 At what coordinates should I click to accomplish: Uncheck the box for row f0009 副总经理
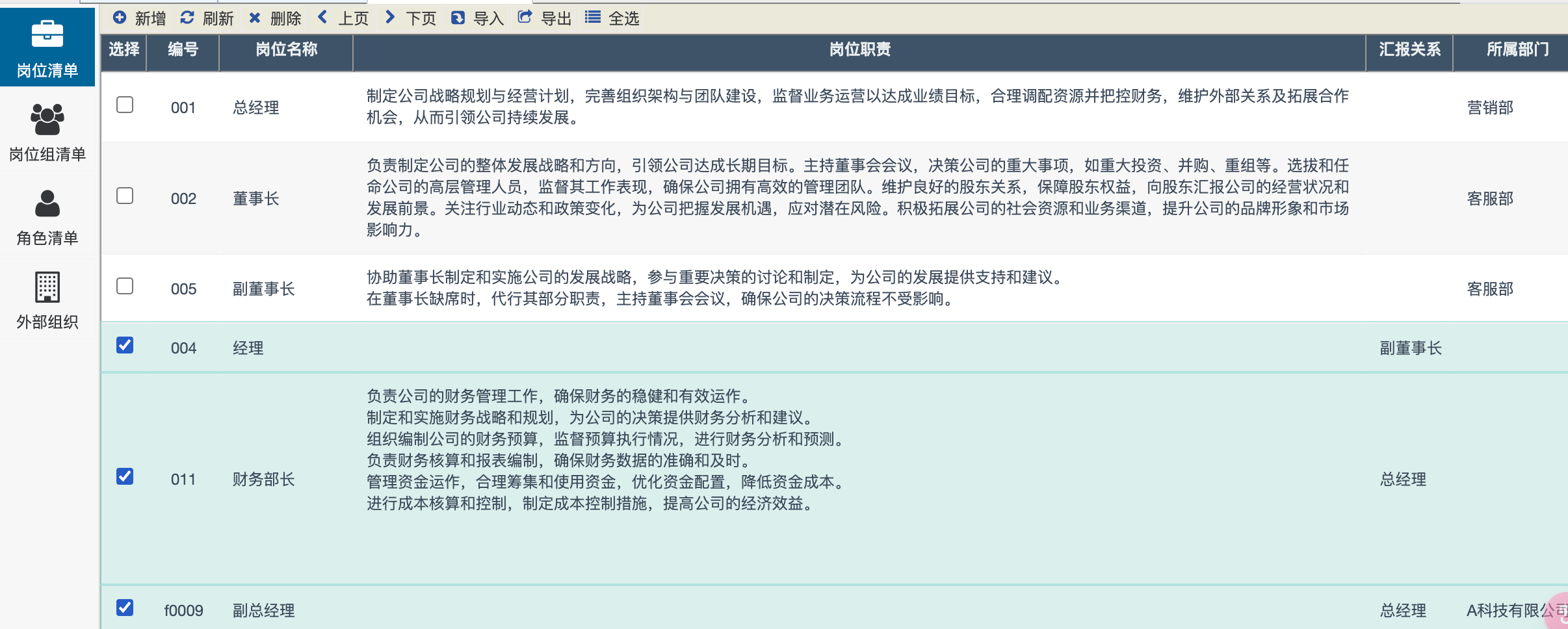pyautogui.click(x=125, y=608)
